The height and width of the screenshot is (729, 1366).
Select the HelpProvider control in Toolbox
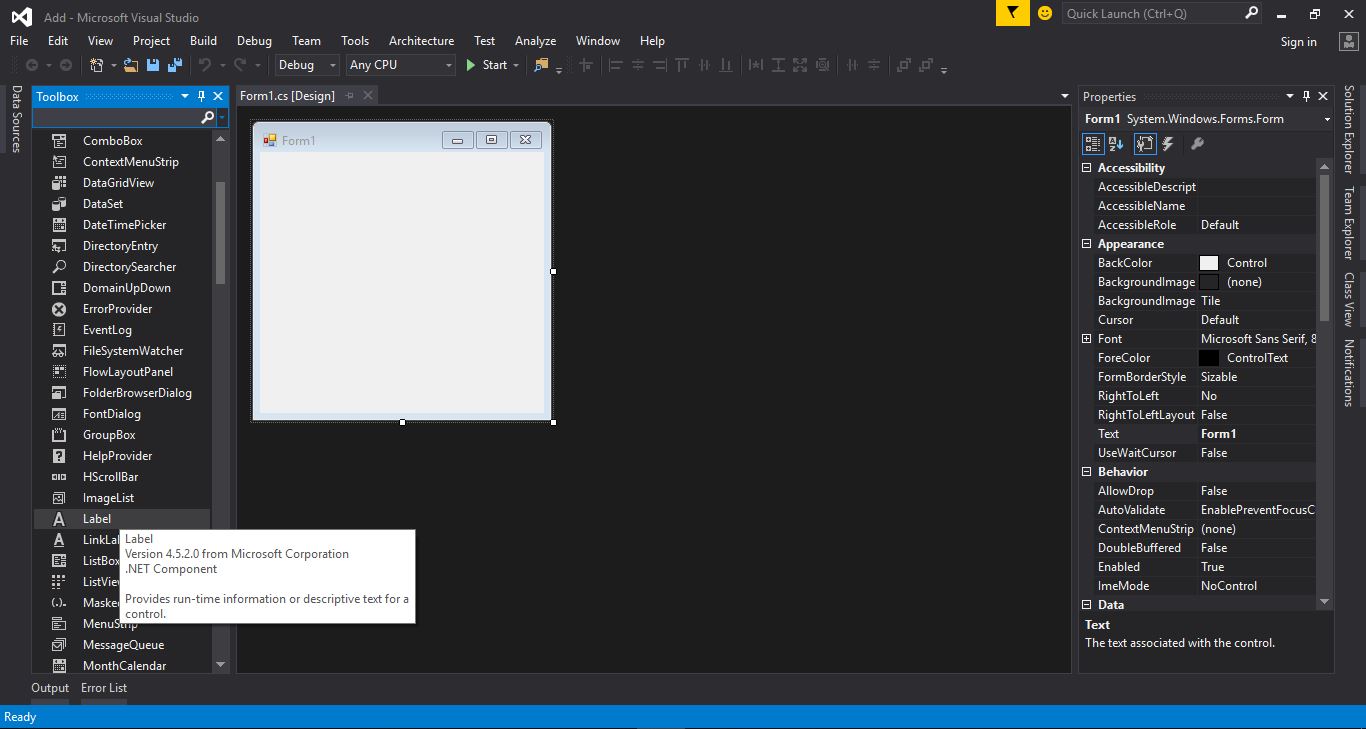pos(117,456)
